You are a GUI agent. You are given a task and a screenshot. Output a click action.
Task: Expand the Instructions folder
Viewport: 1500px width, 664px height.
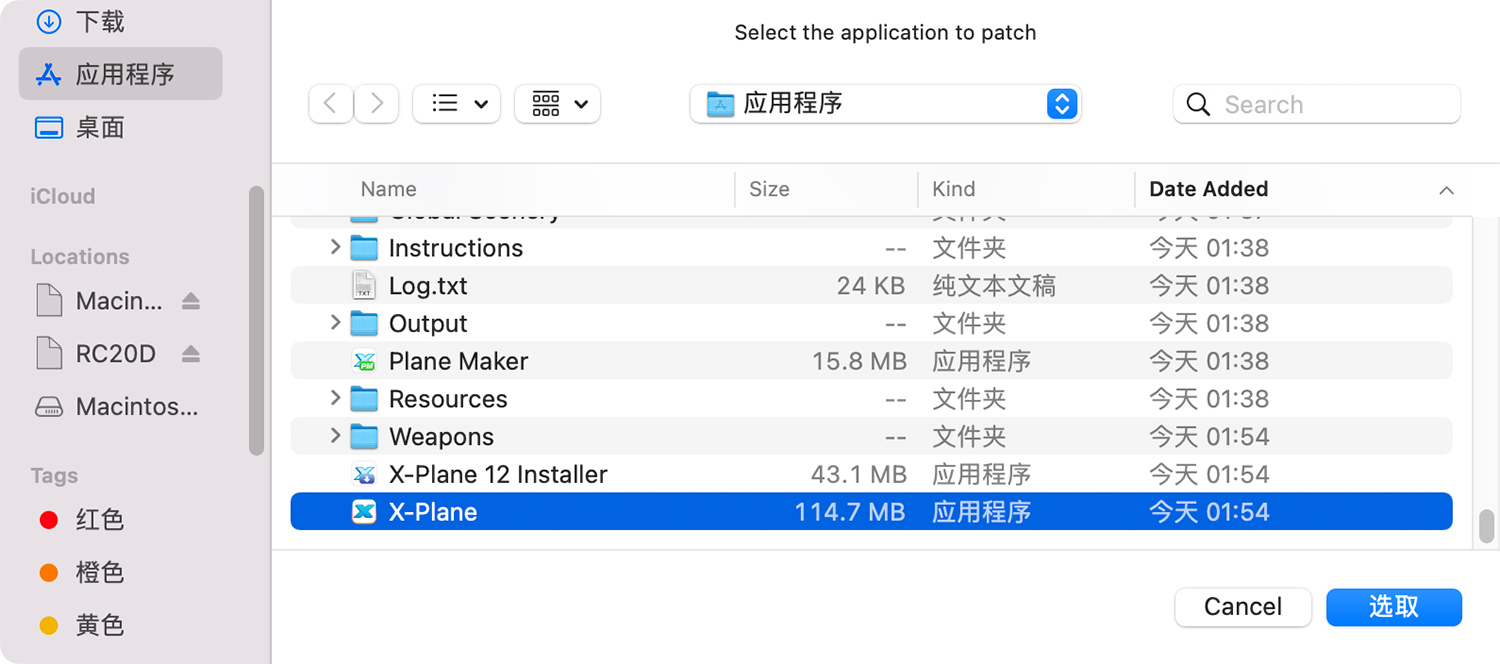[x=335, y=247]
